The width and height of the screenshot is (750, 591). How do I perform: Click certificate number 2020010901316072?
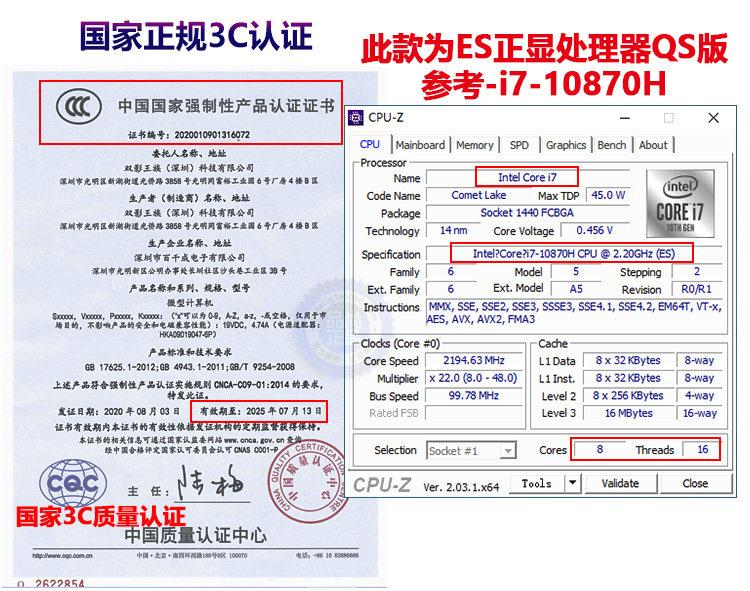click(212, 135)
